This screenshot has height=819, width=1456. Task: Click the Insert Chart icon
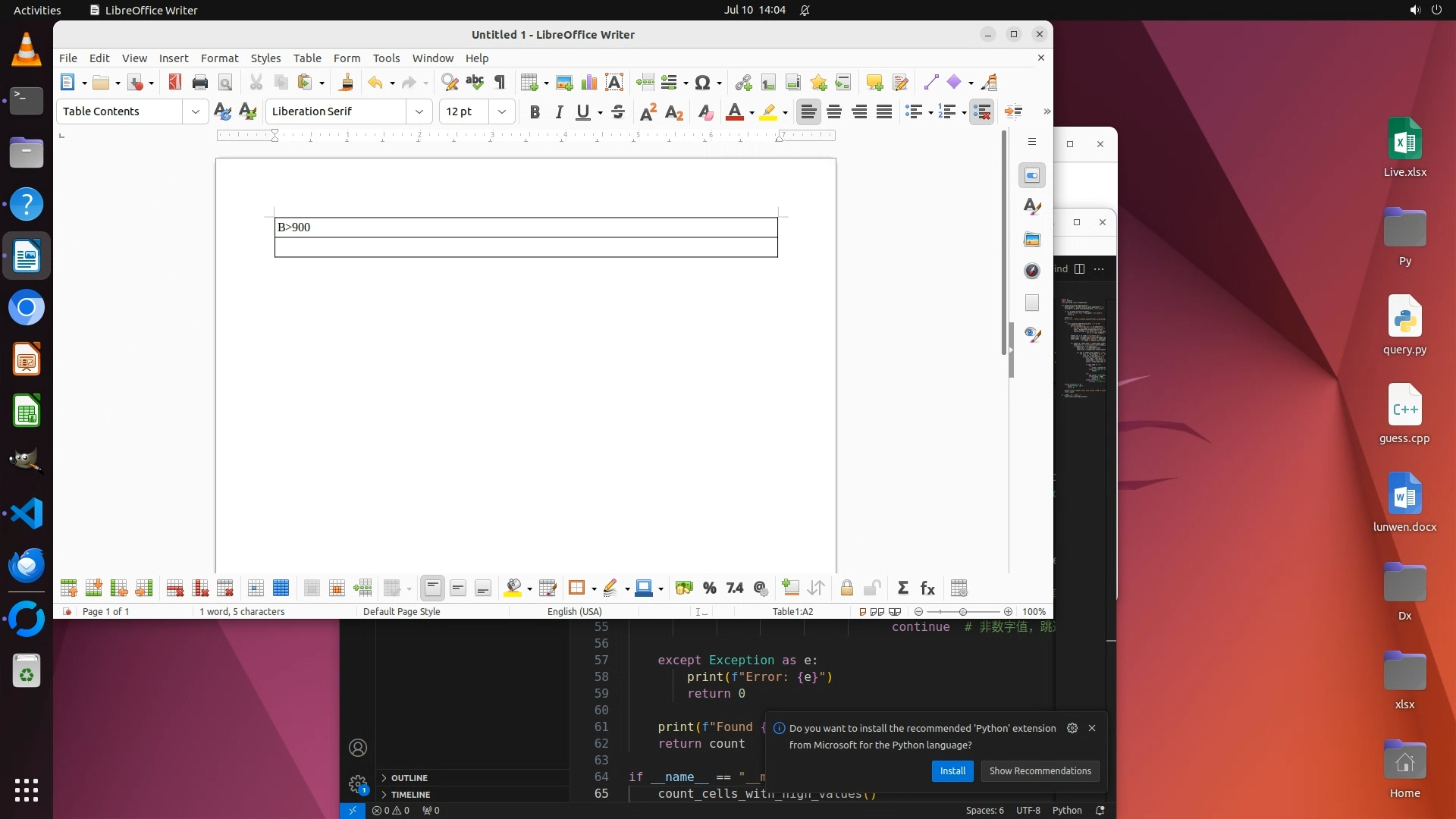tap(589, 83)
